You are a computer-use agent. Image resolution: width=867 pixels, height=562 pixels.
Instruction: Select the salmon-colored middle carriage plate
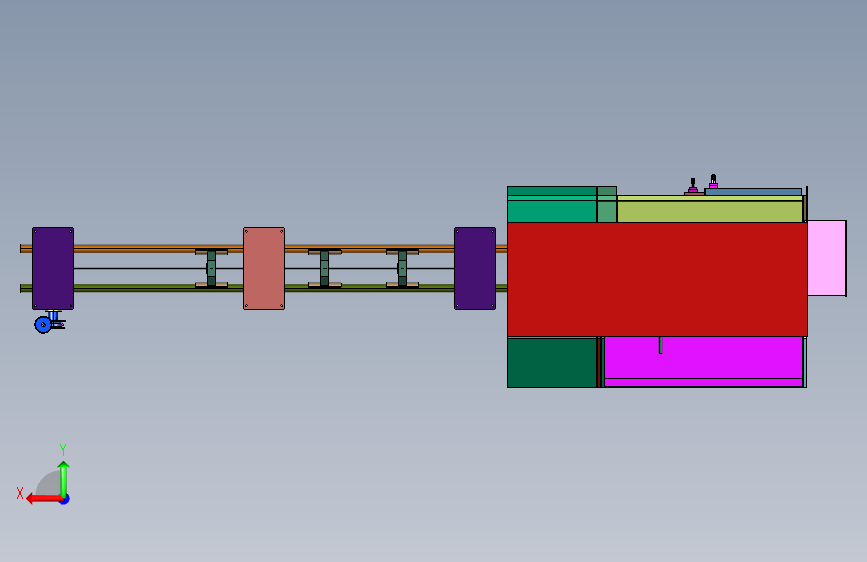264,268
